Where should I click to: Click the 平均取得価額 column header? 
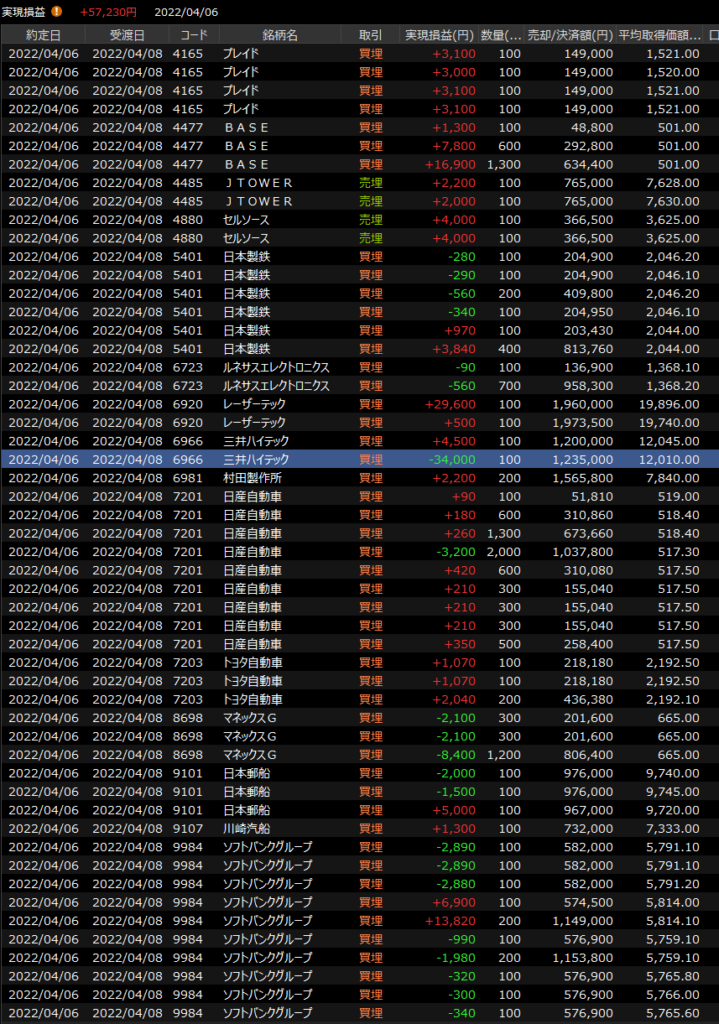659,35
